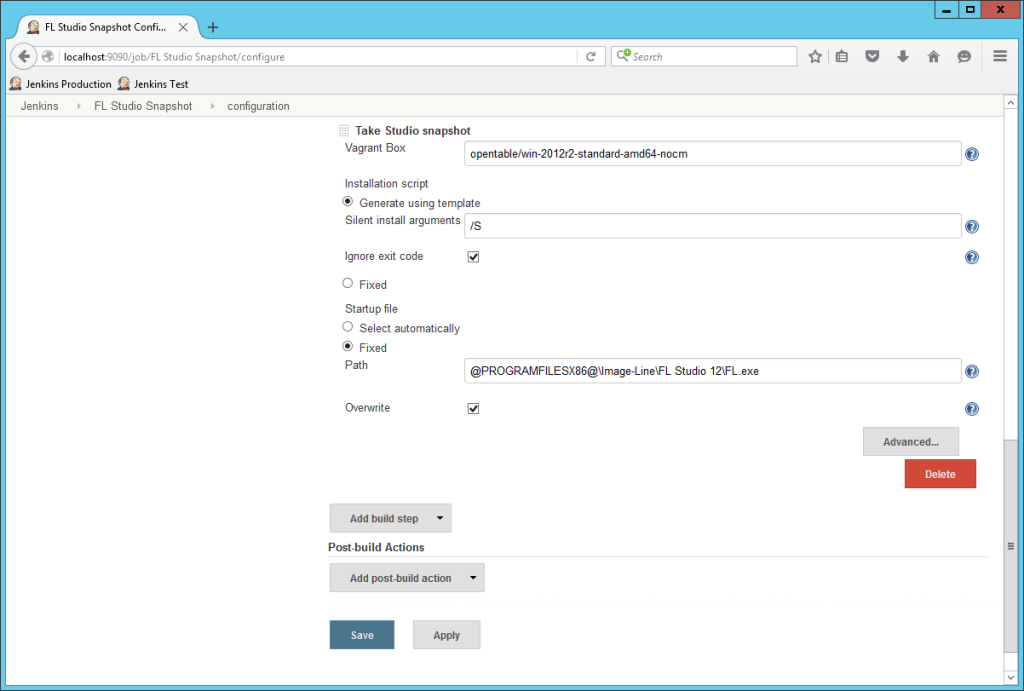This screenshot has height=691, width=1024.
Task: Open the search engine dropdown
Action: [x=625, y=56]
